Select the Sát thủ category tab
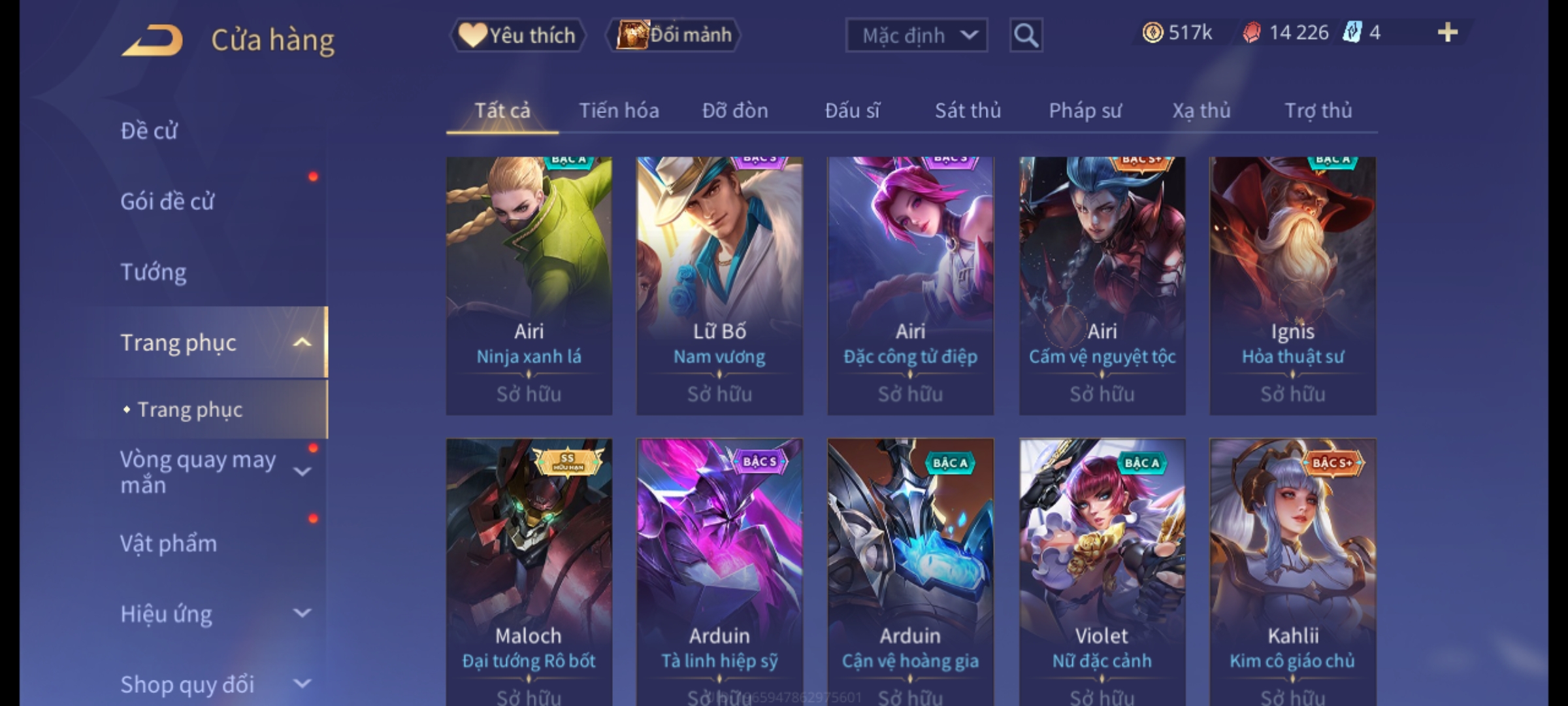Viewport: 1568px width, 706px height. point(968,110)
